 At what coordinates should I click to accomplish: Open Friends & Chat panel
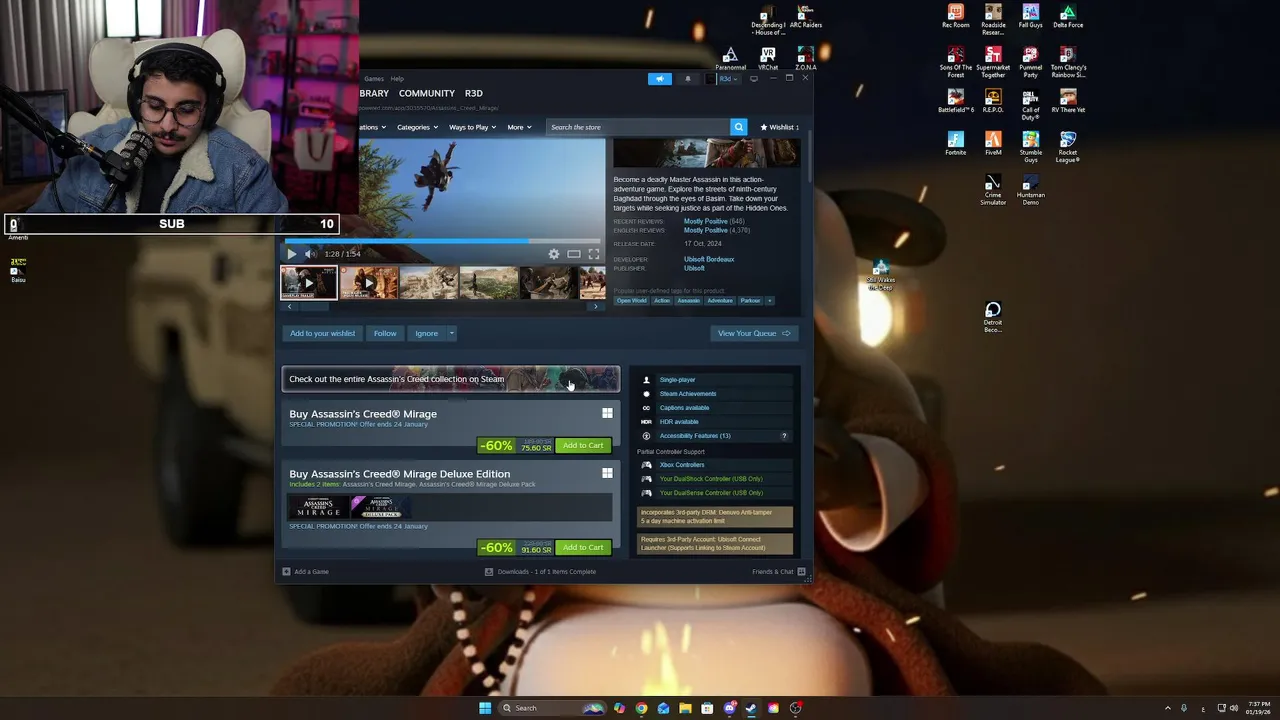pos(778,572)
